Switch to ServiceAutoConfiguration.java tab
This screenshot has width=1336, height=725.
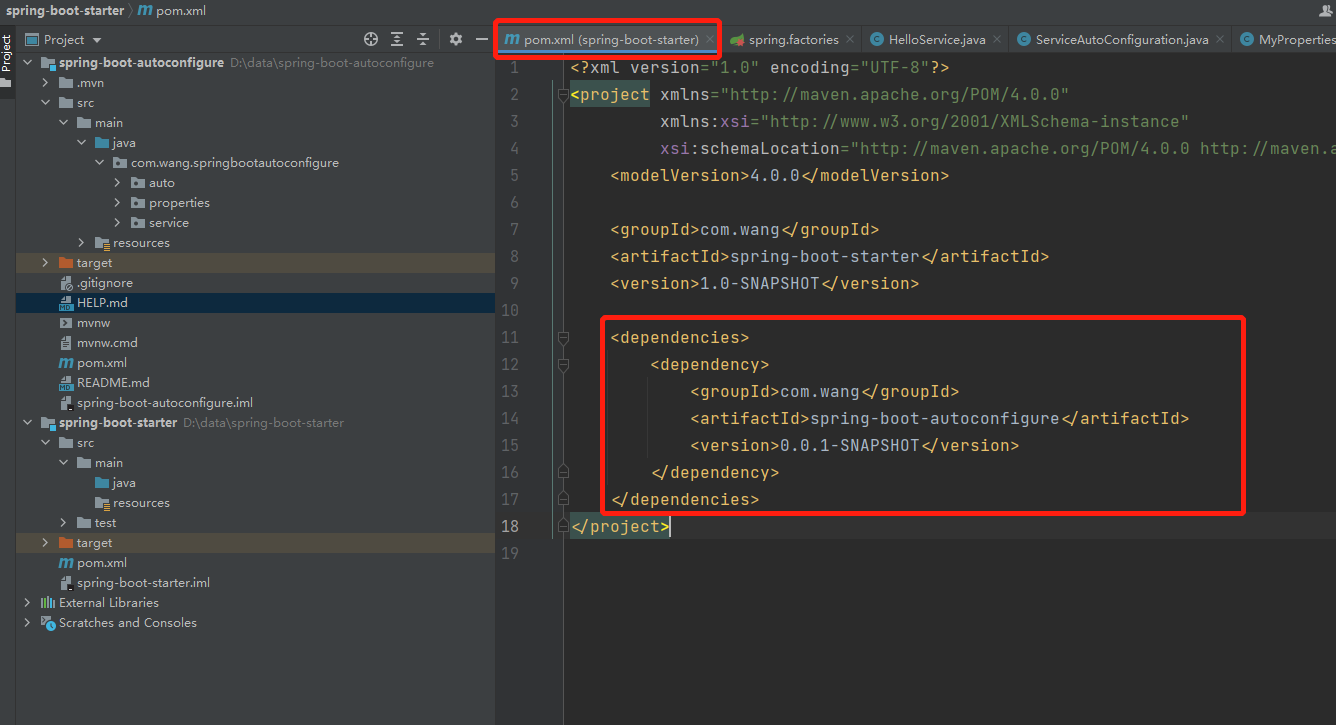tap(1121, 40)
